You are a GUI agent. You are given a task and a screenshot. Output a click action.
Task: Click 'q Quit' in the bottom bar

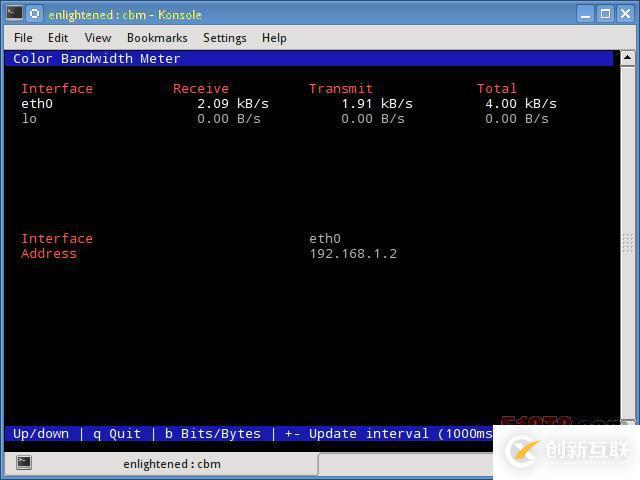(117, 433)
